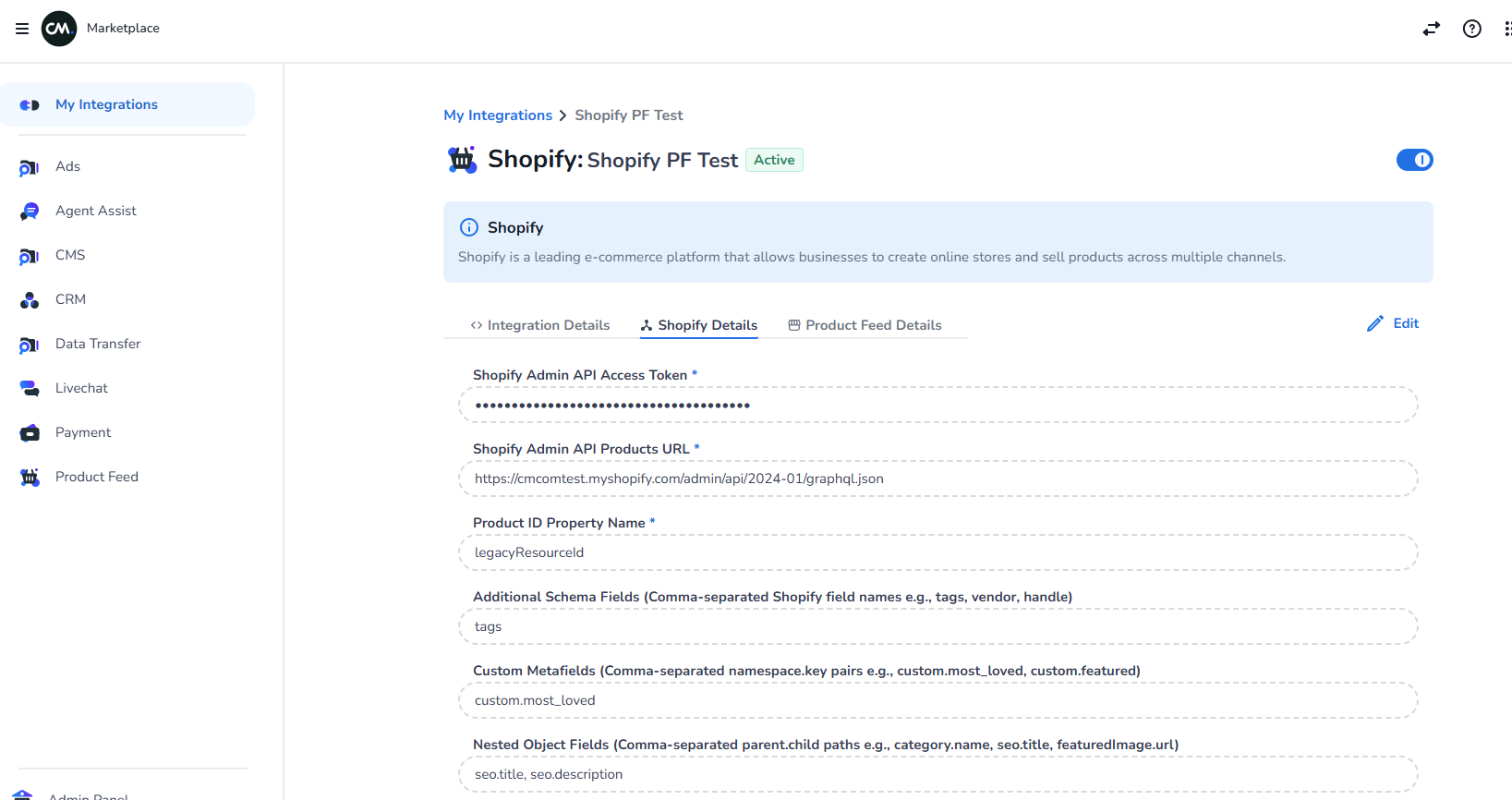
Task: Select My Integrations in the sidebar
Action: pyautogui.click(x=127, y=104)
